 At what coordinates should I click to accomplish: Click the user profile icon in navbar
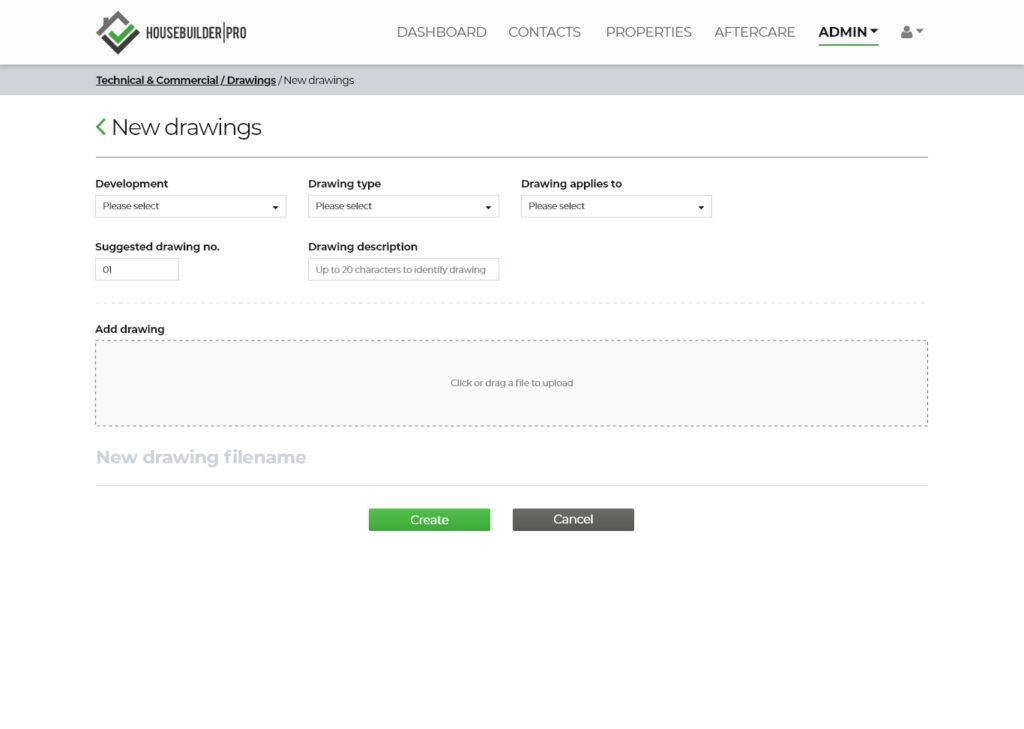(906, 32)
